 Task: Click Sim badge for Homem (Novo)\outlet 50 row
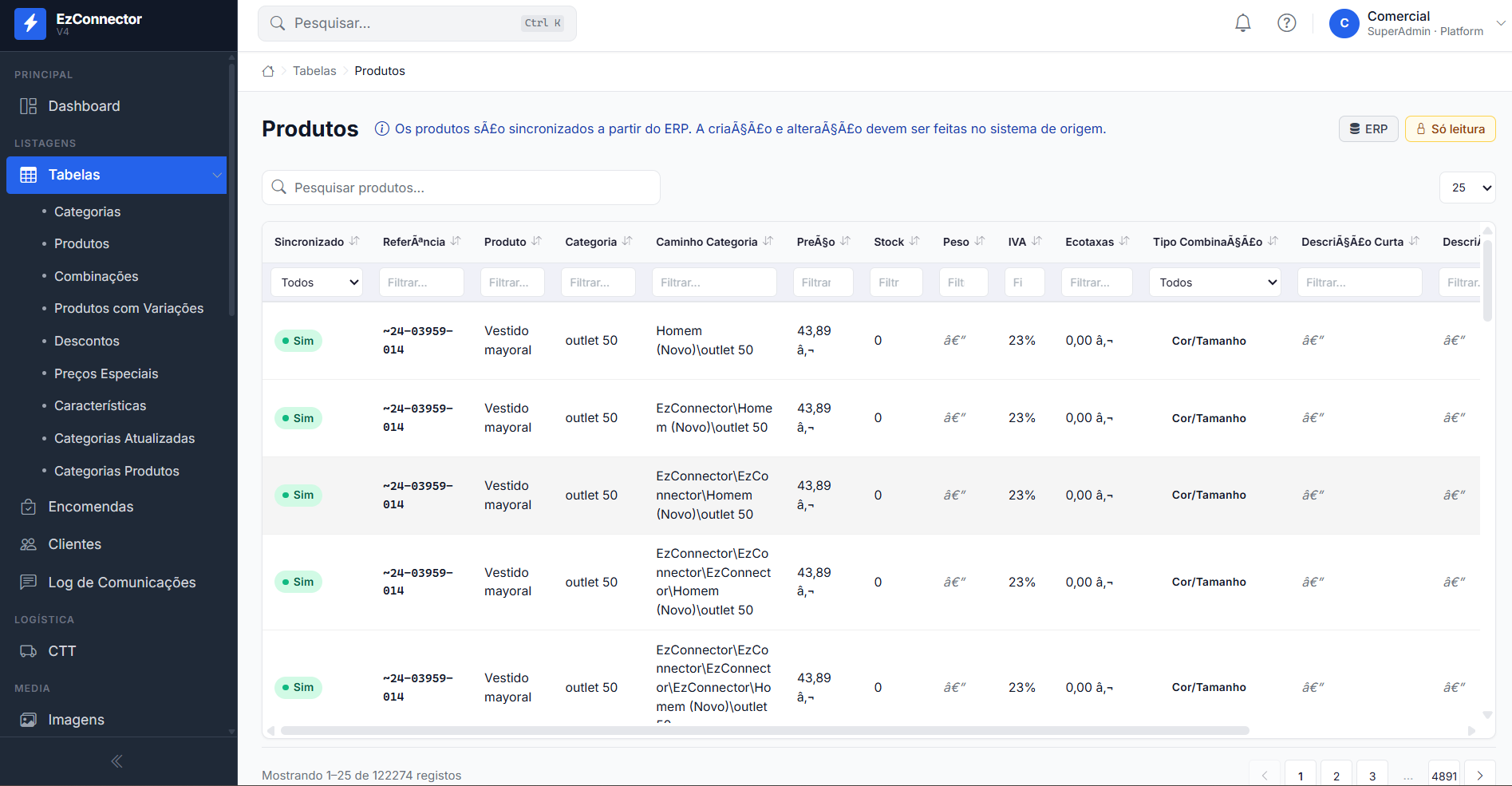coord(298,341)
